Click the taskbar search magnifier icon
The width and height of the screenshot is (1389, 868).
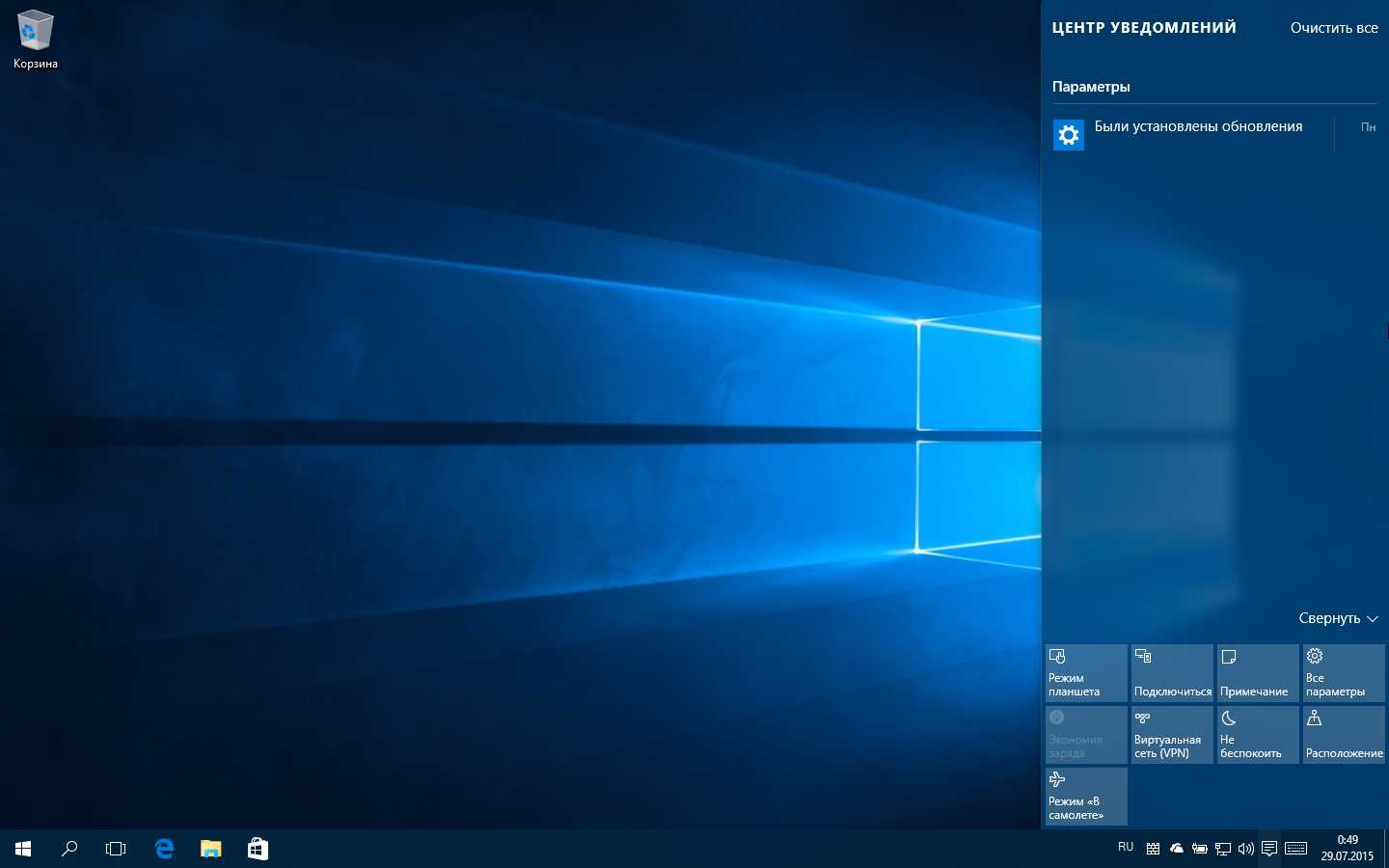(x=69, y=849)
